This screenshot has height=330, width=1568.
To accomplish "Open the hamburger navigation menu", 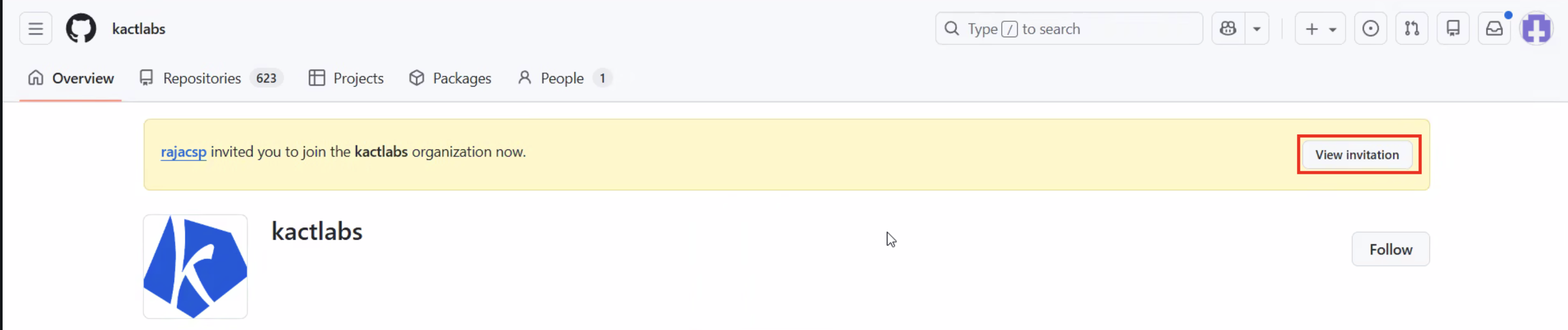I will (35, 29).
